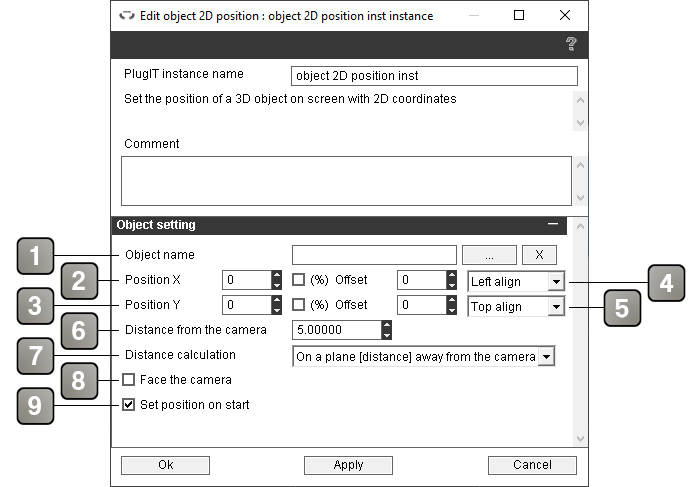Image resolution: width=700 pixels, height=487 pixels.
Task: Open the Top align dropdown
Action: pos(516,307)
